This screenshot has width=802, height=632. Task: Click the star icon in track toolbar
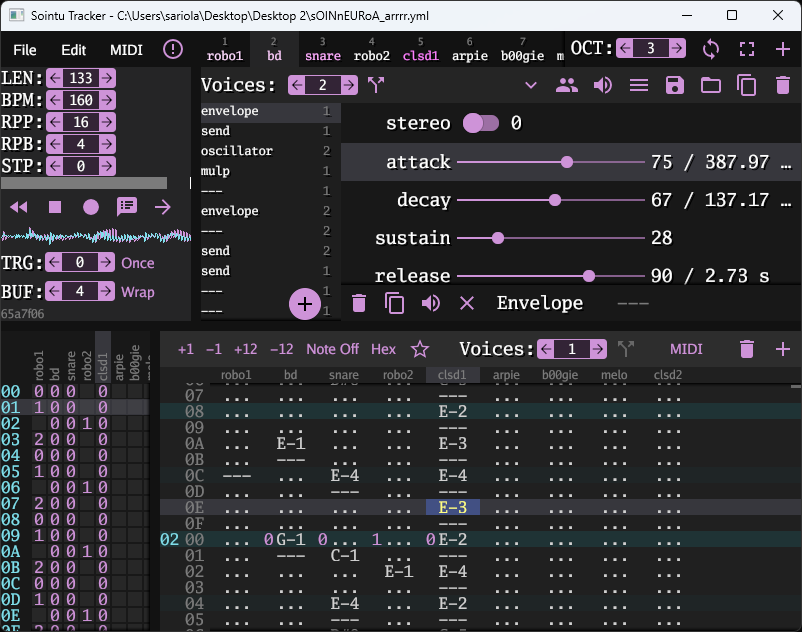420,349
